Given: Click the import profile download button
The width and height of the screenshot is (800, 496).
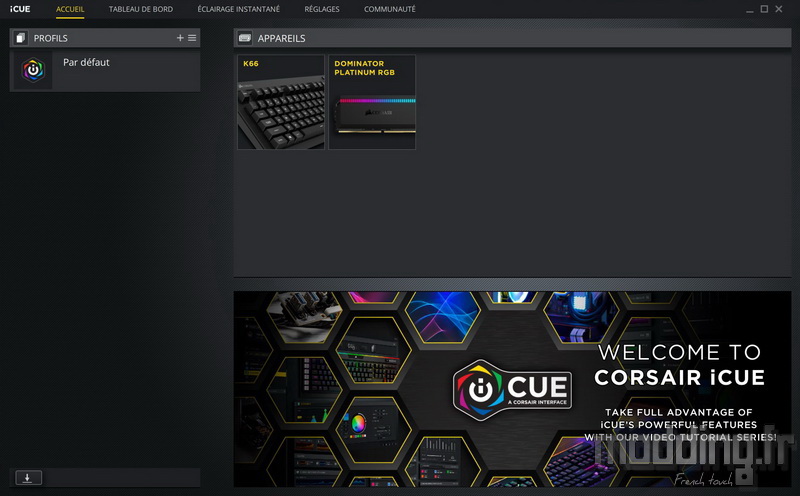Looking at the screenshot, I should [29, 478].
